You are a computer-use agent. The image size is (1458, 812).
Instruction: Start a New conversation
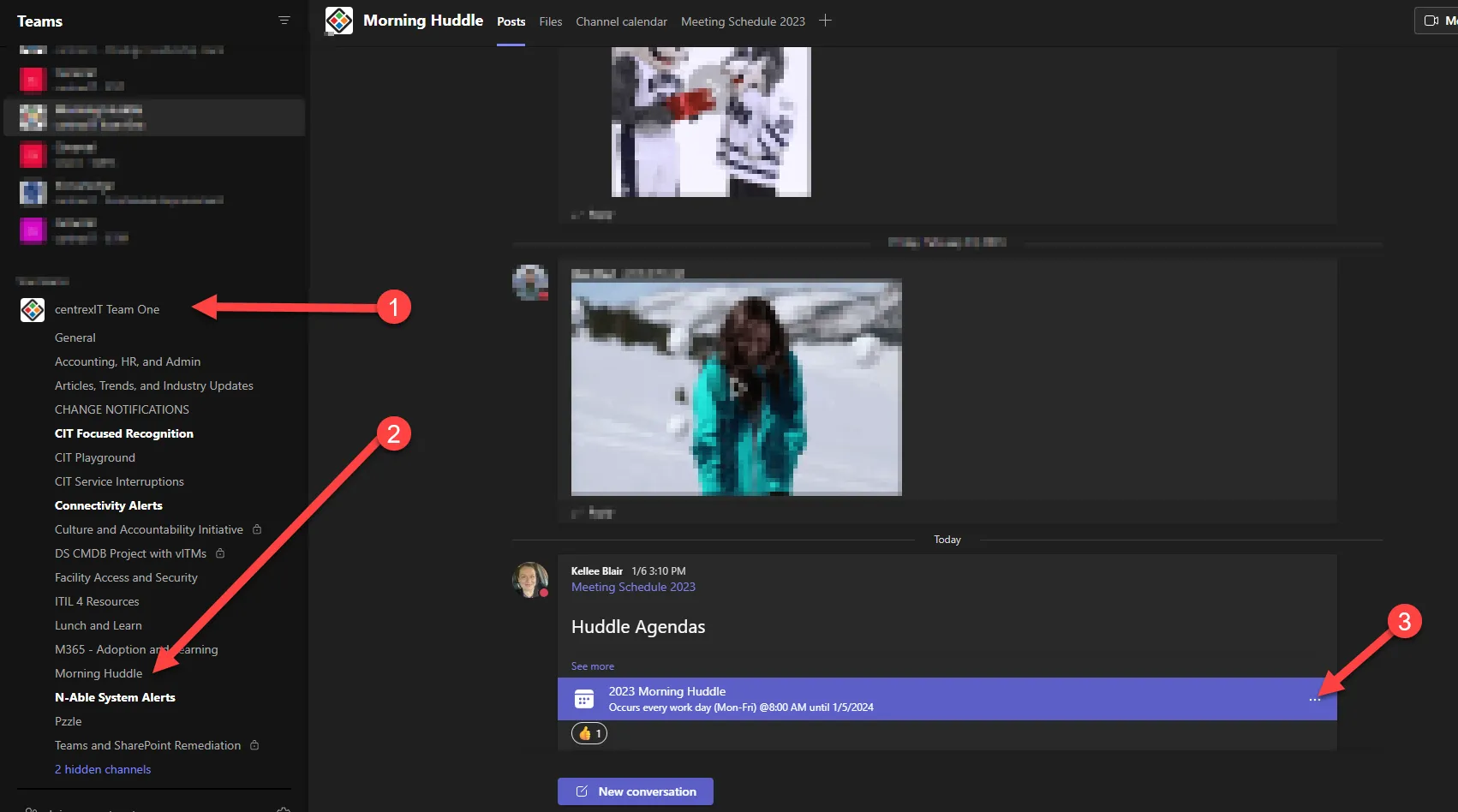pos(636,791)
